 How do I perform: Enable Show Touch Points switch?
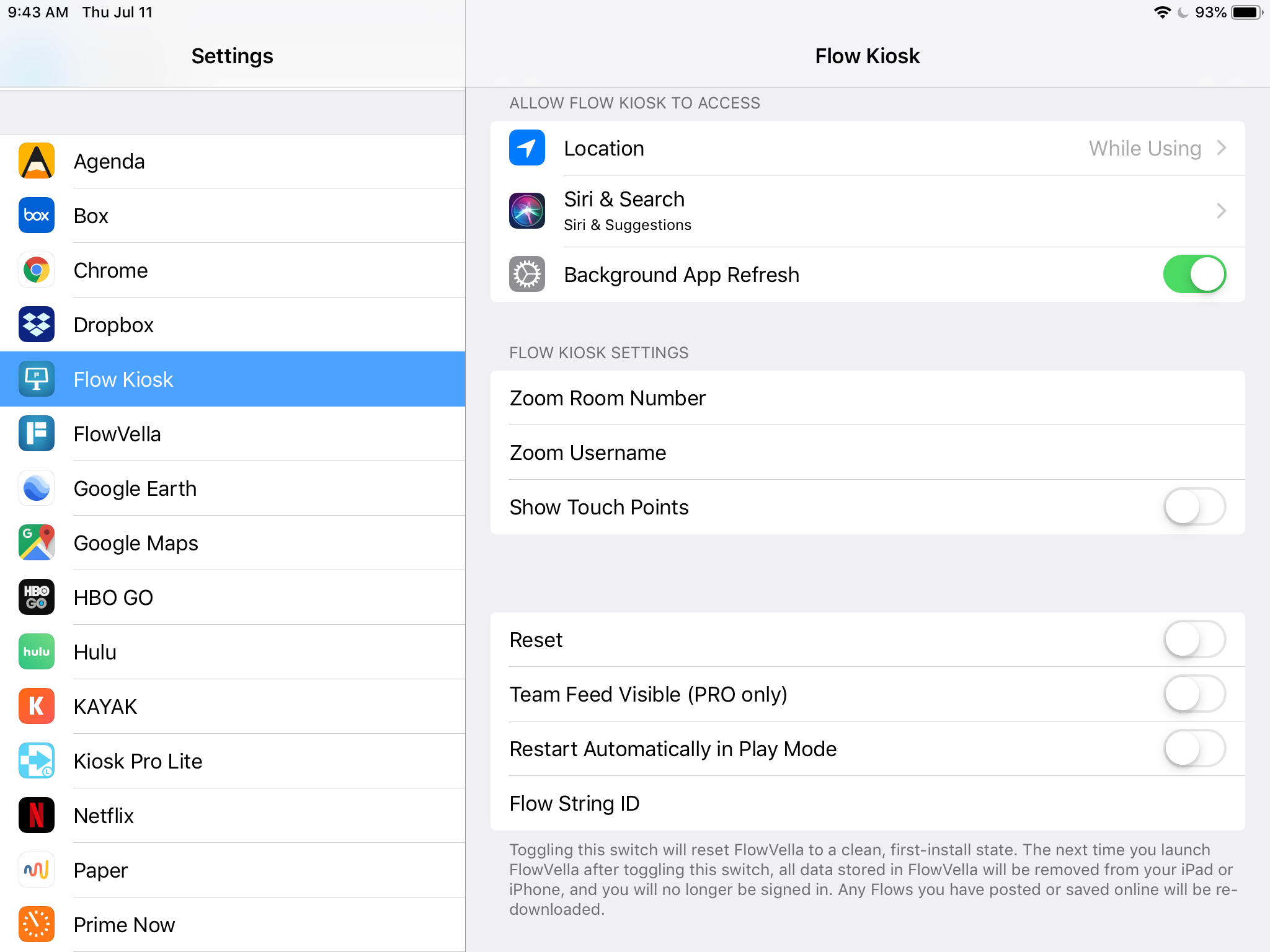tap(1194, 507)
